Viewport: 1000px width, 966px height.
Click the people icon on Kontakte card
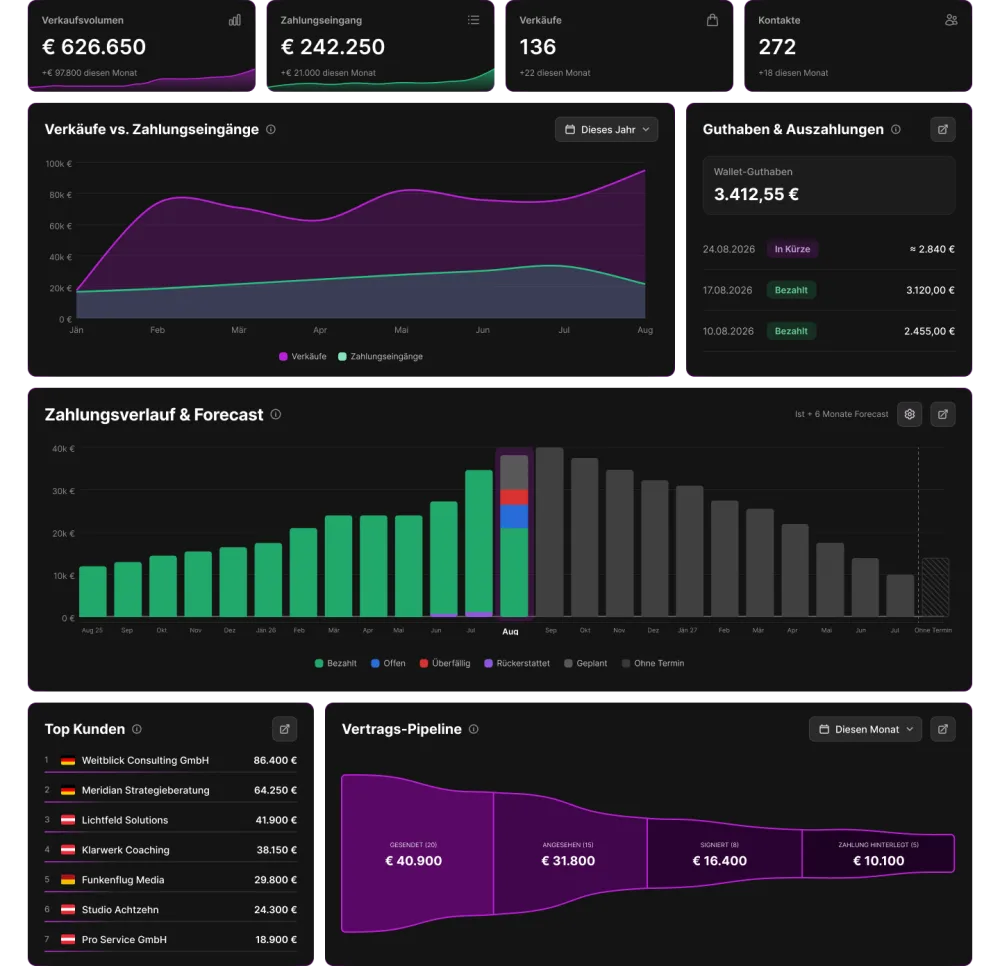point(951,20)
